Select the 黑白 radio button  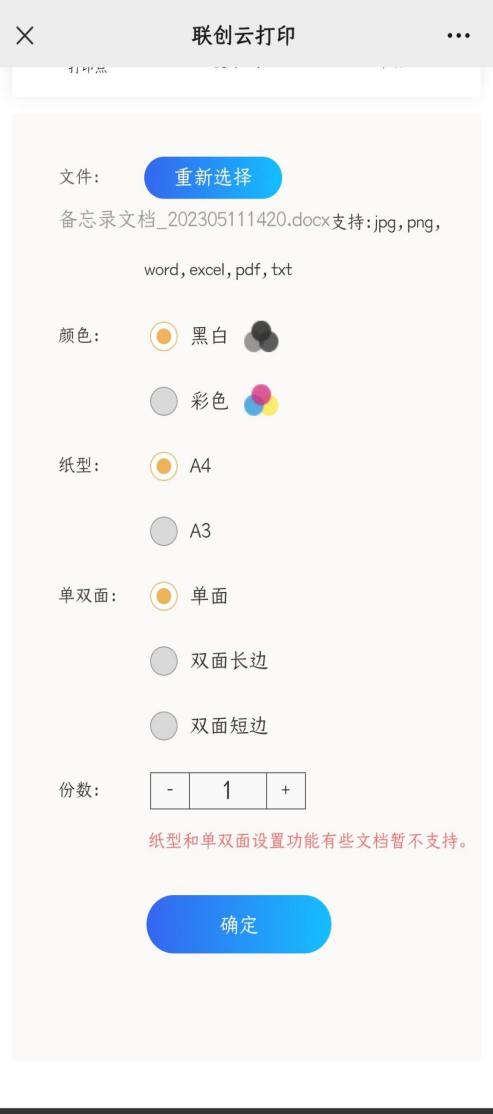163,336
